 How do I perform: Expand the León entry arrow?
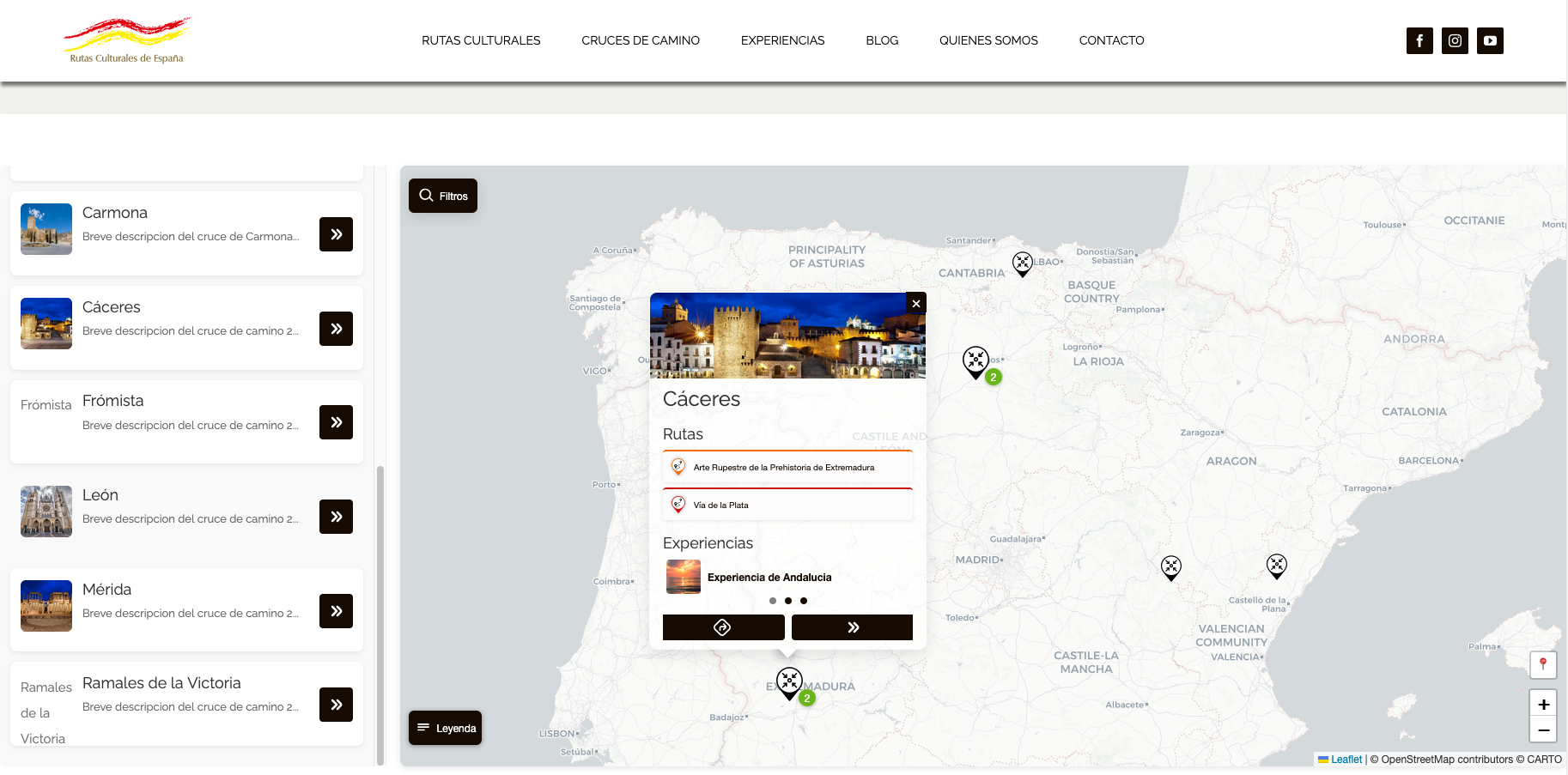coord(336,517)
